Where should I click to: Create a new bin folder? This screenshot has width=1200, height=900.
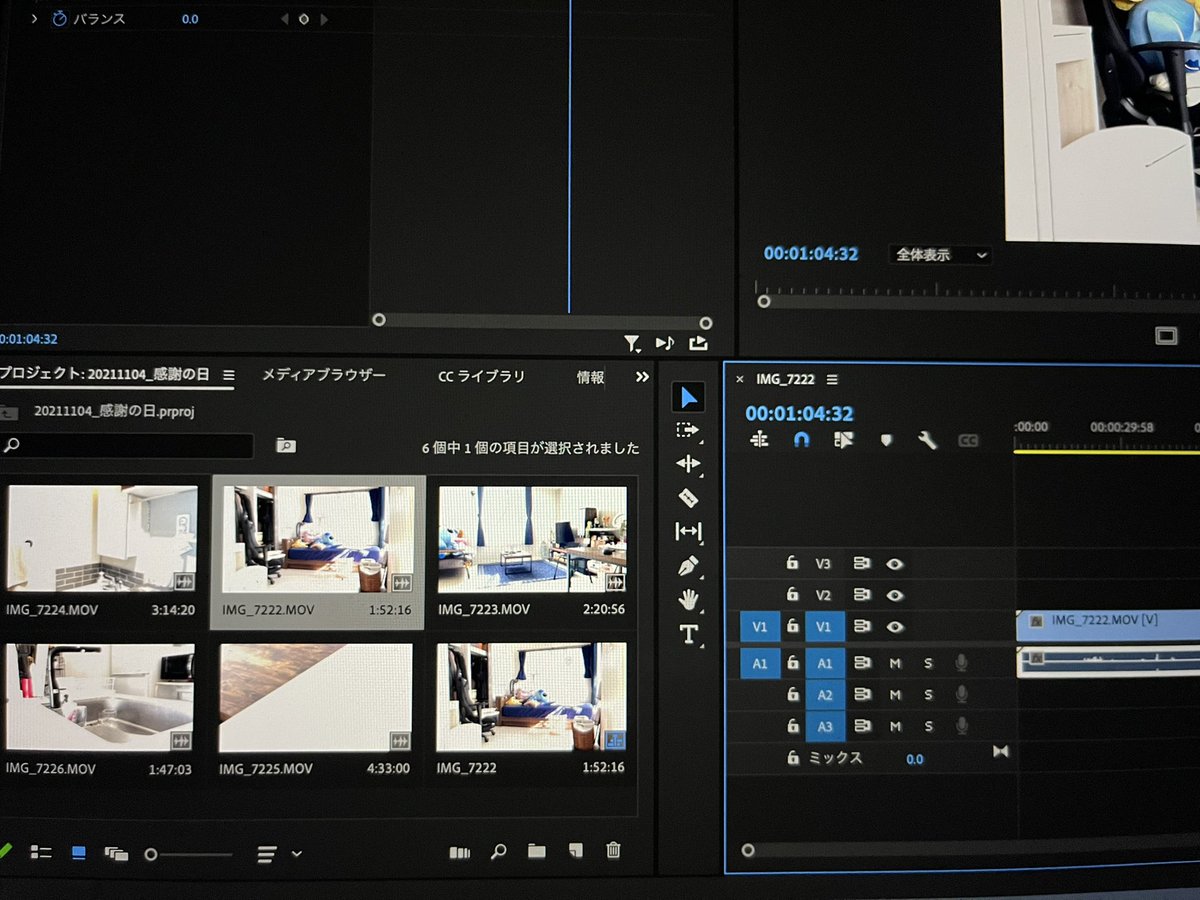coord(537,851)
